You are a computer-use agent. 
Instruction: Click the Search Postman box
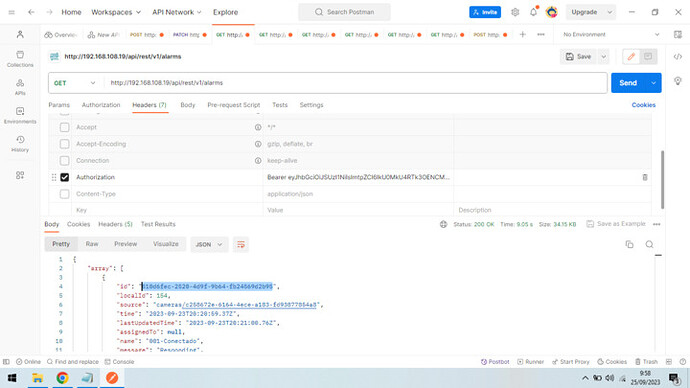(344, 12)
